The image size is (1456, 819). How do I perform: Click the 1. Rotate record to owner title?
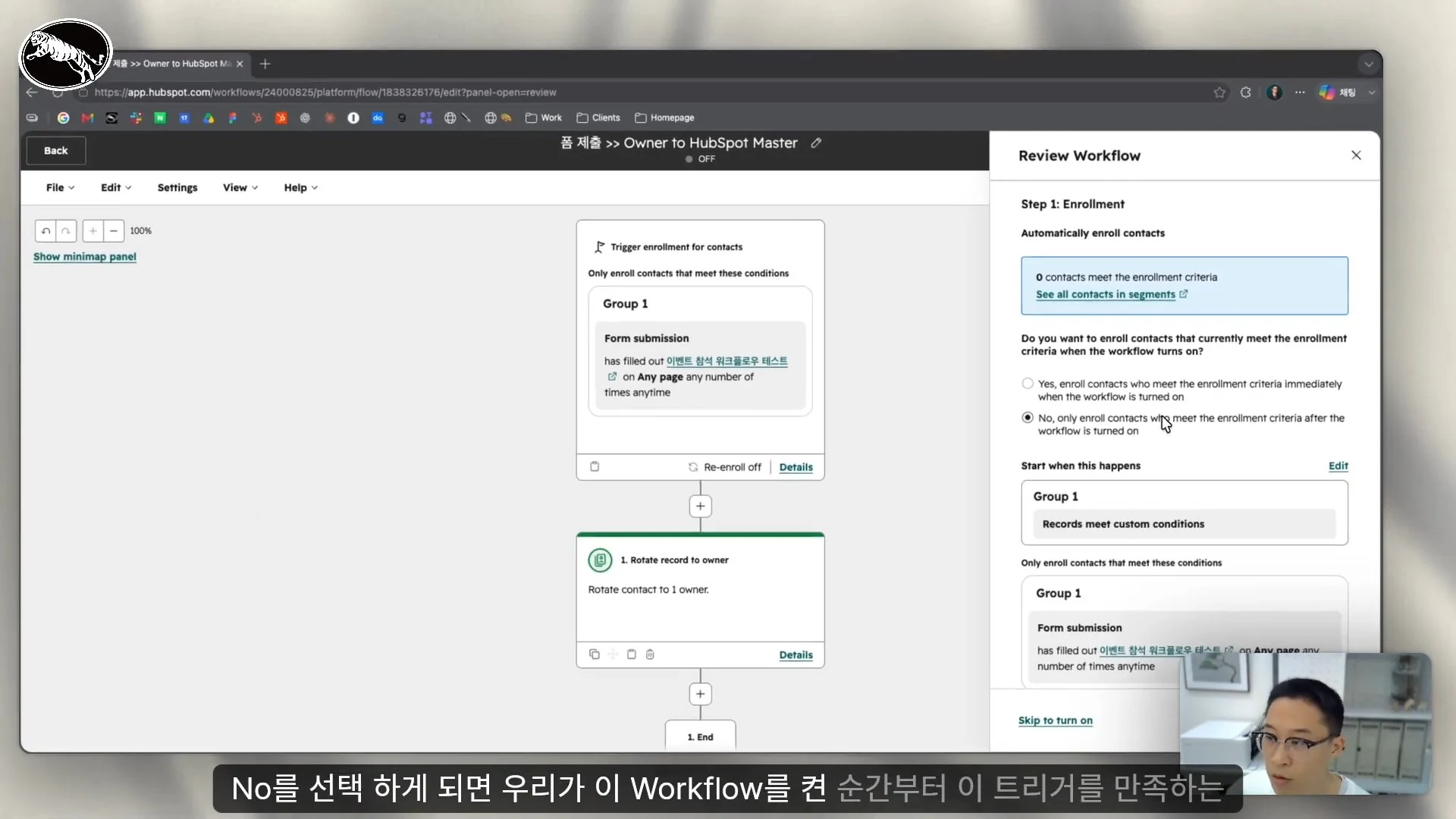click(674, 560)
